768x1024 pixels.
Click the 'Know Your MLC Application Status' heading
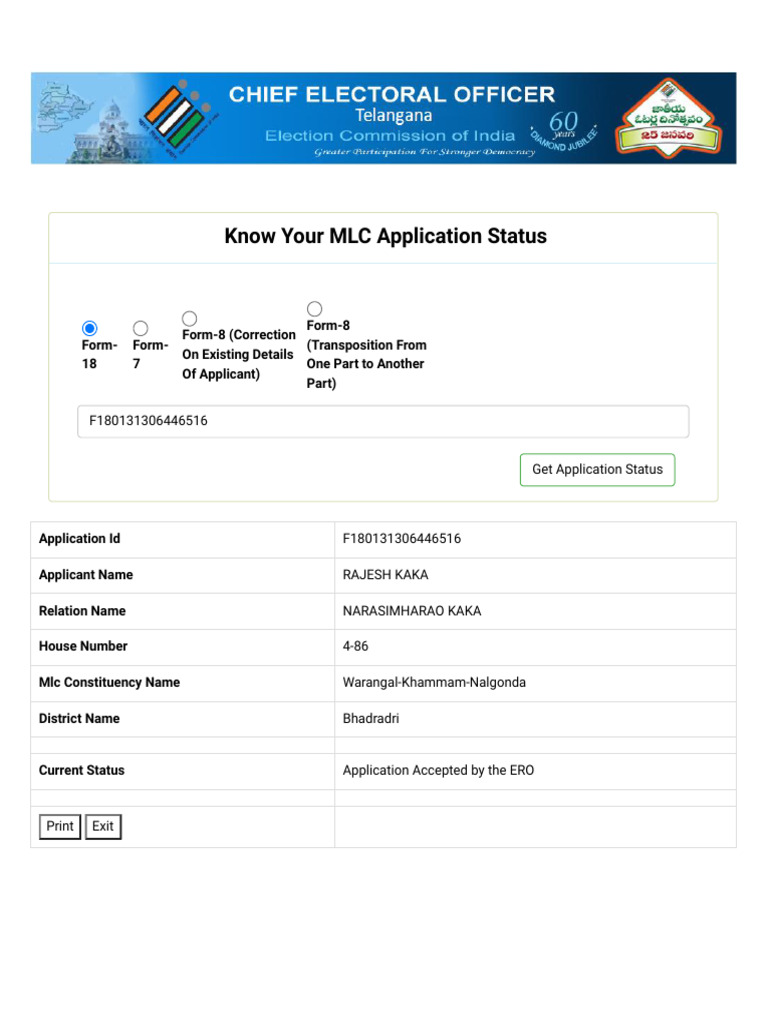coord(385,236)
